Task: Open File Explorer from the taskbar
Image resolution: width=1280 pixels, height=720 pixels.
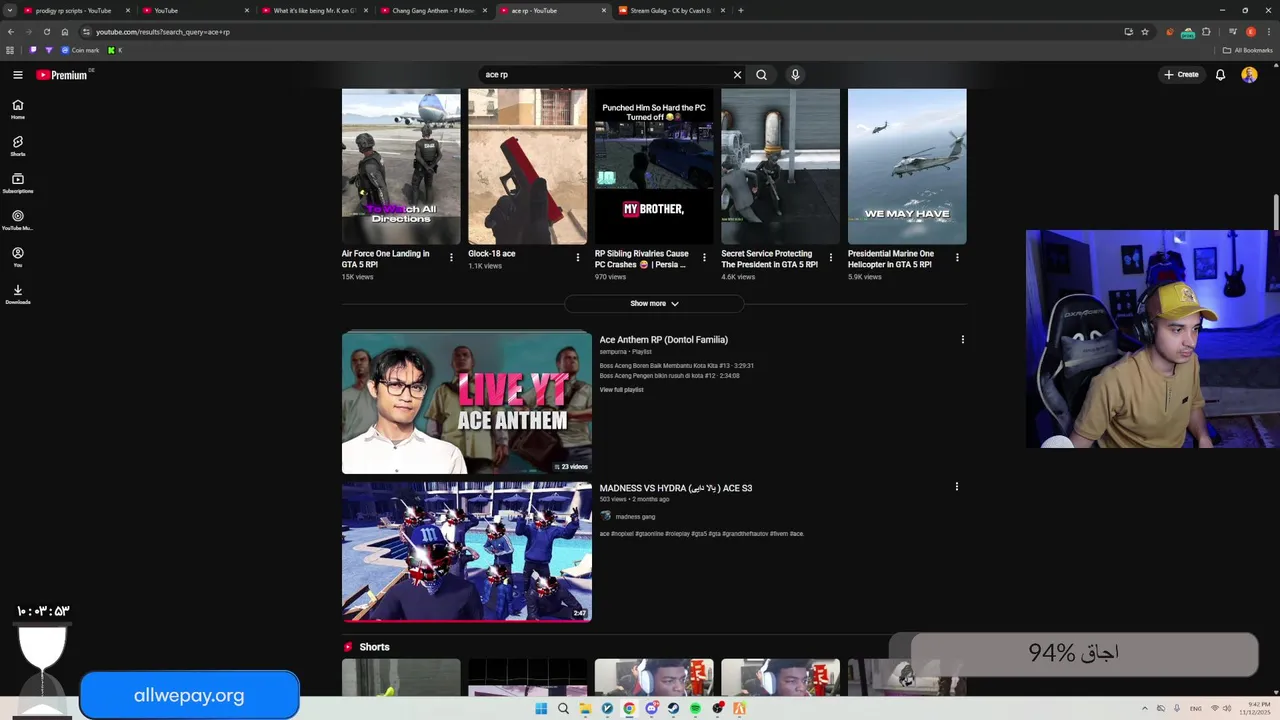Action: point(585,708)
